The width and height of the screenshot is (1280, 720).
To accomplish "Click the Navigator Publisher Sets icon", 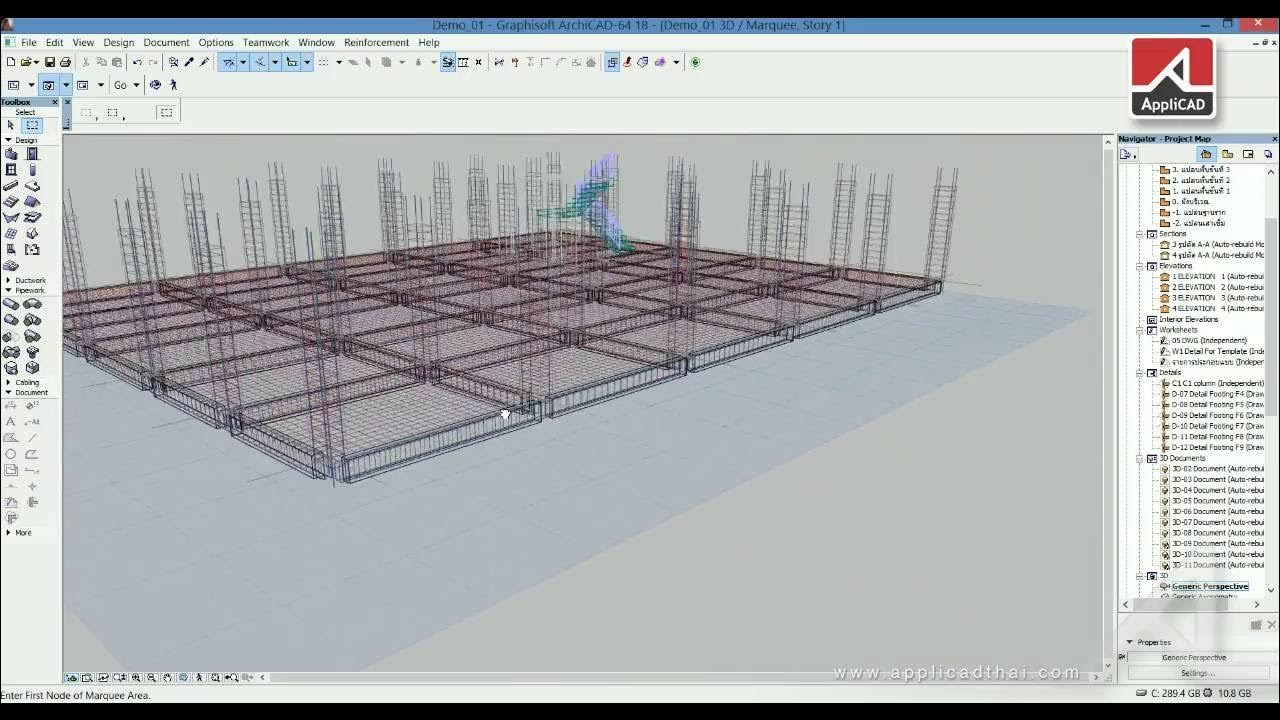I will coord(1268,154).
